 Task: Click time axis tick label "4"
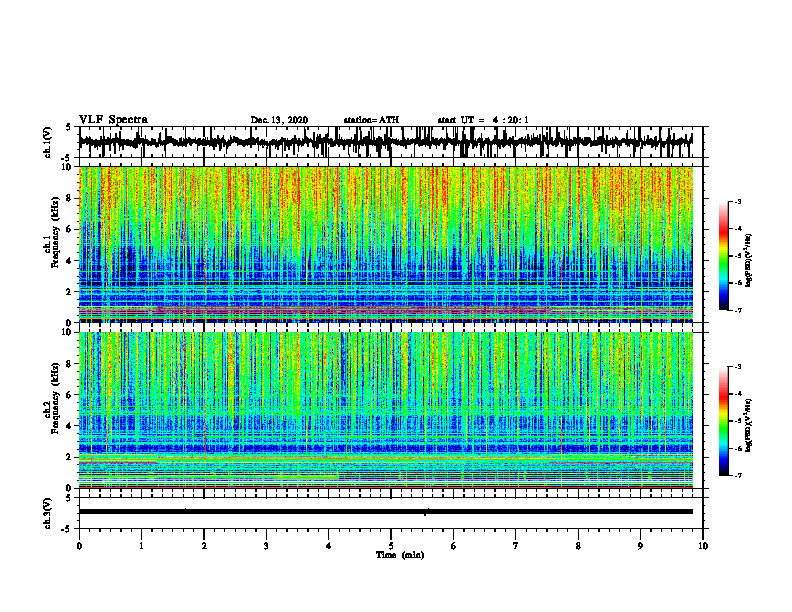(x=329, y=546)
